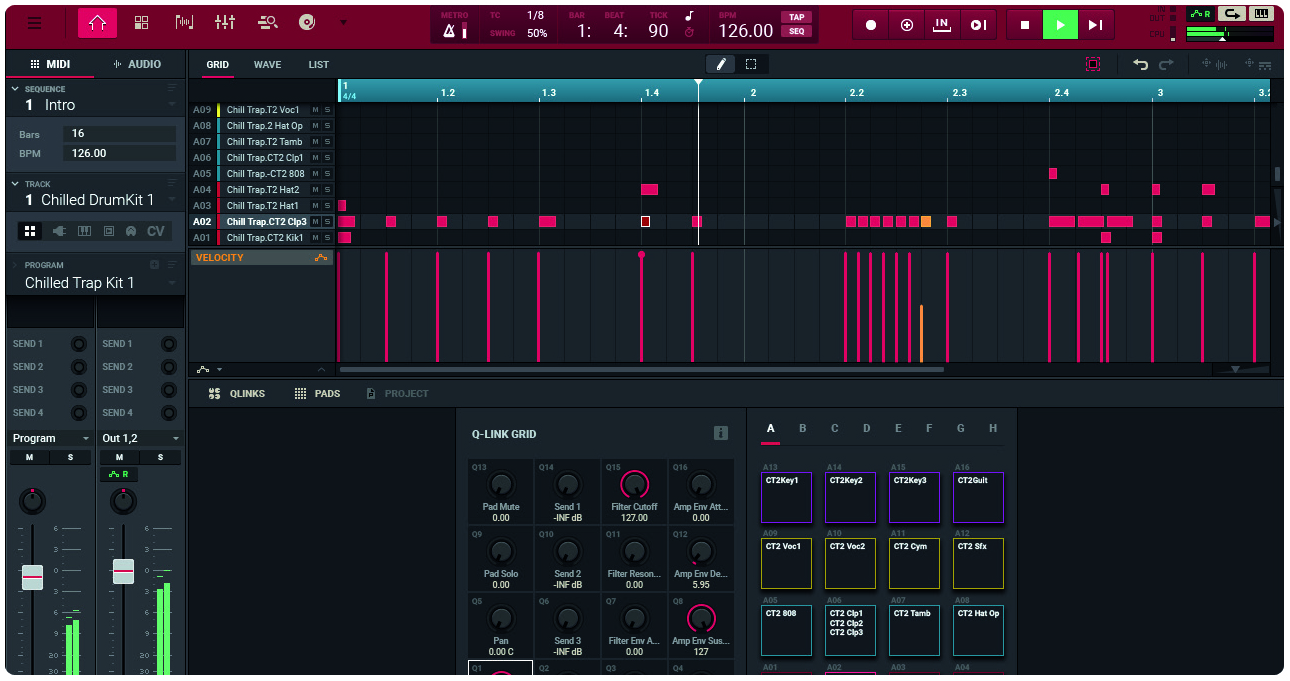Redo the last action

[x=1166, y=64]
